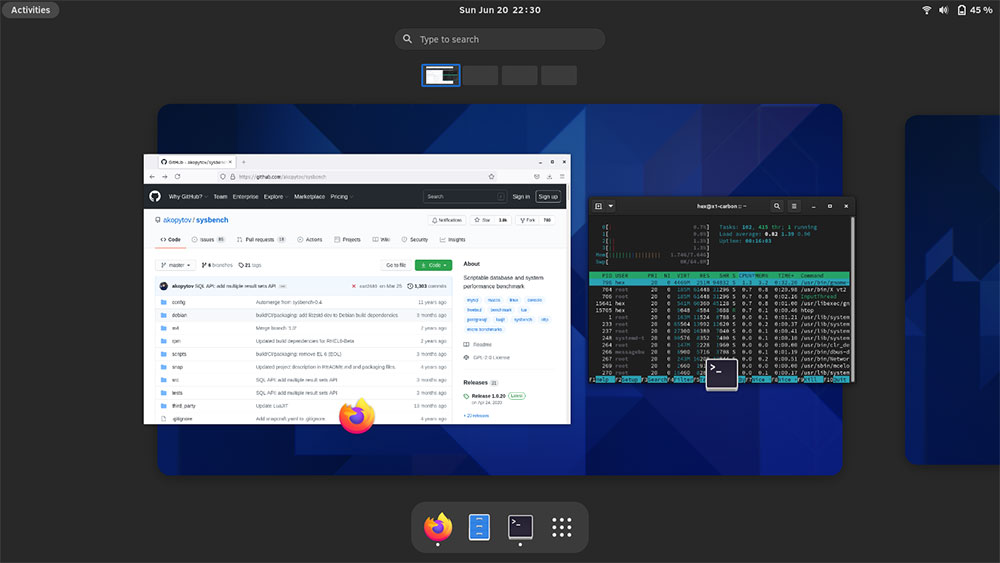Click the Wi-Fi icon in top bar
Screen dimensions: 1000x563
click(927, 10)
